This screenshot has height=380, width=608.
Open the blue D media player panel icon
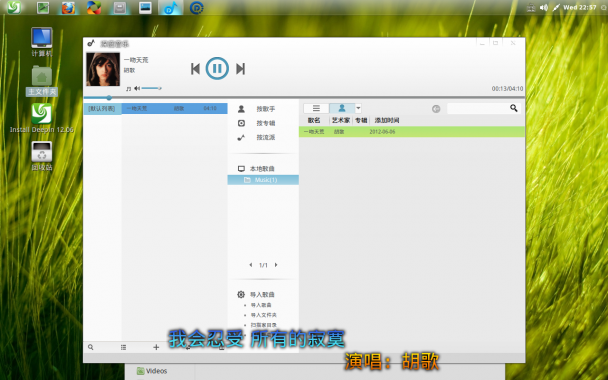[197, 7]
